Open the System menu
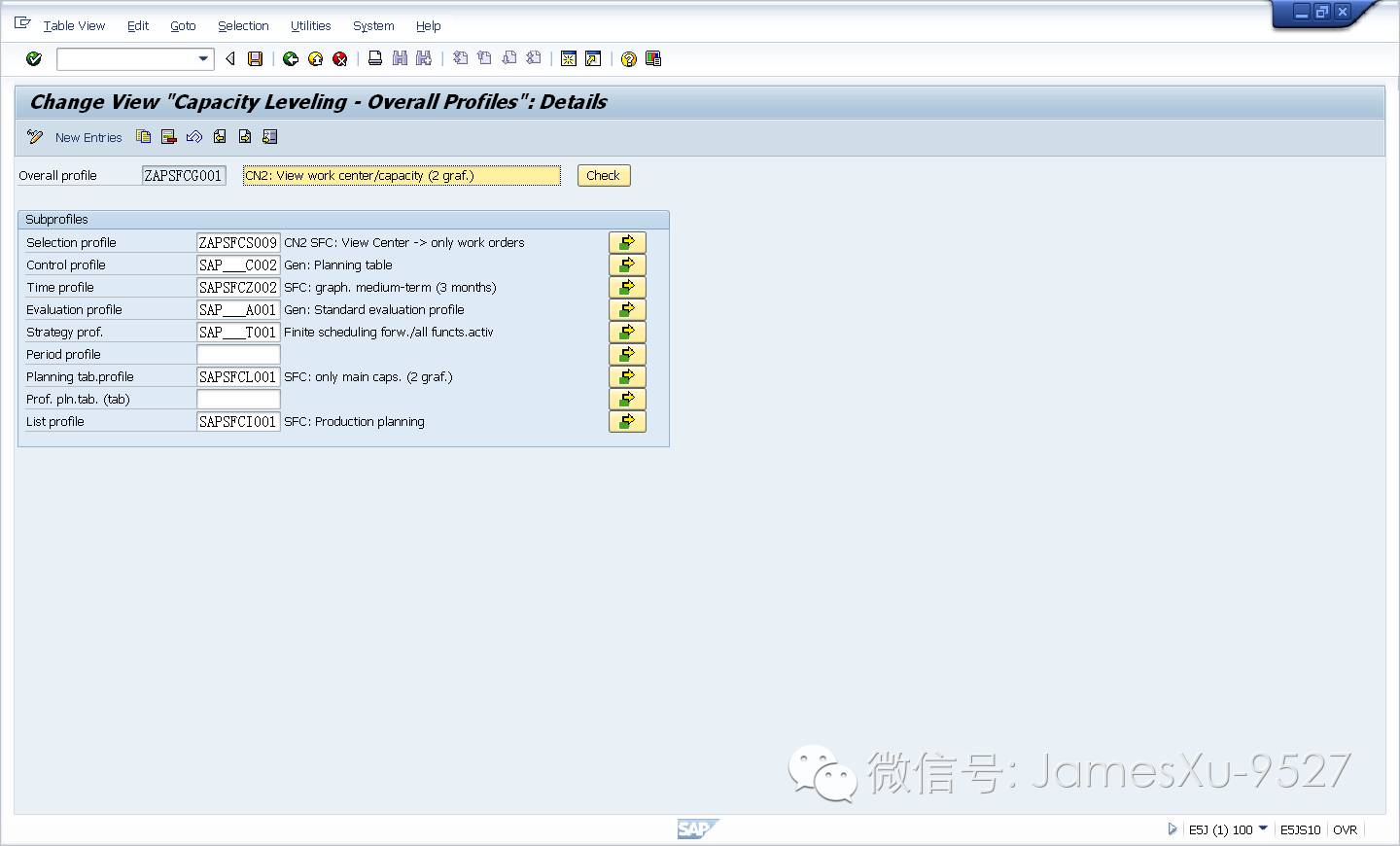The height and width of the screenshot is (846, 1400). 373,26
